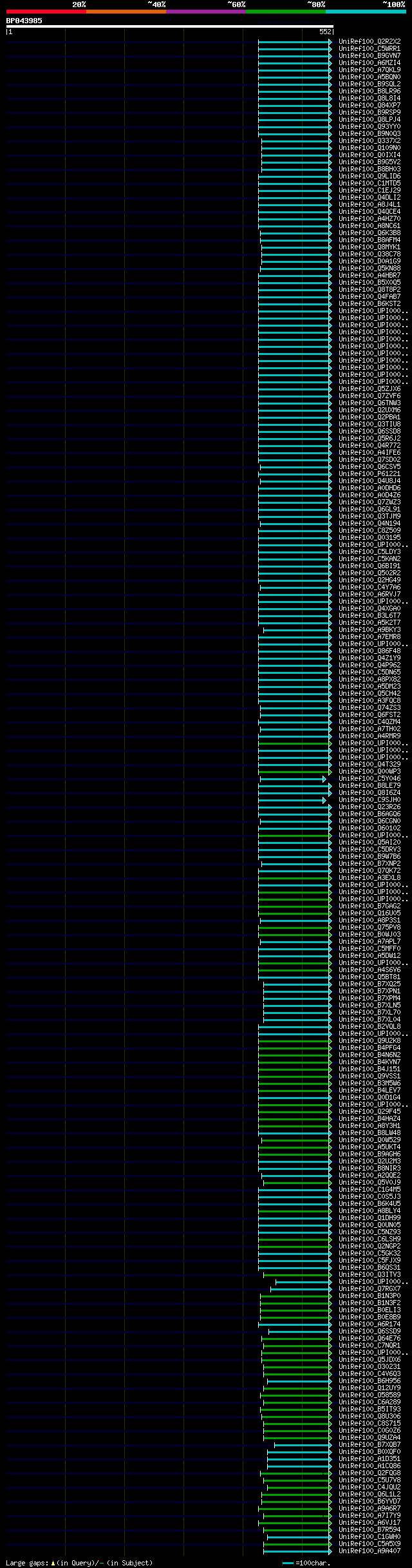Select hit UniRef100_Q2R2X2
Viewport: 412px width, 1568px height.
[370, 42]
